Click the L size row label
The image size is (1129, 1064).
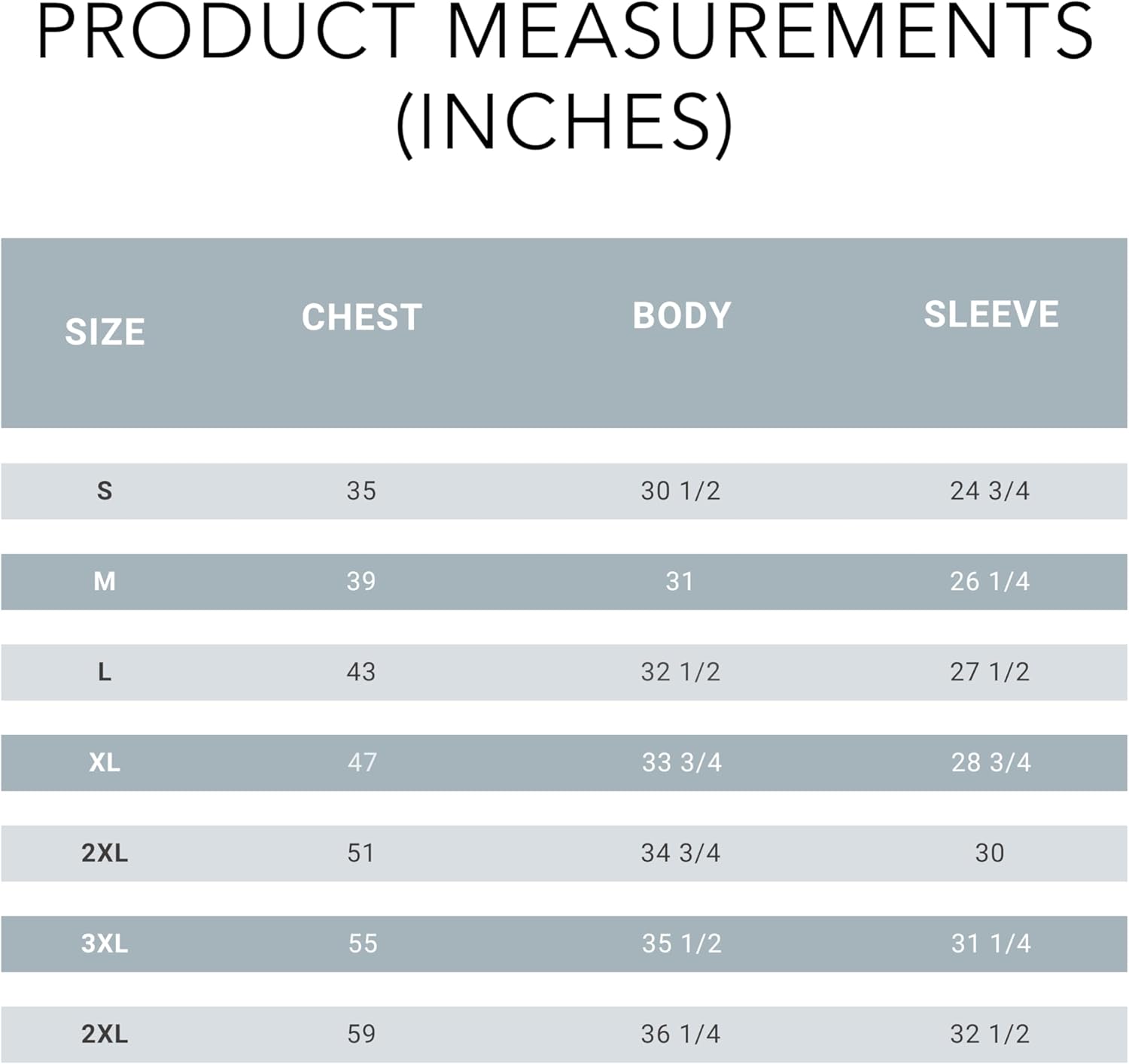click(105, 671)
